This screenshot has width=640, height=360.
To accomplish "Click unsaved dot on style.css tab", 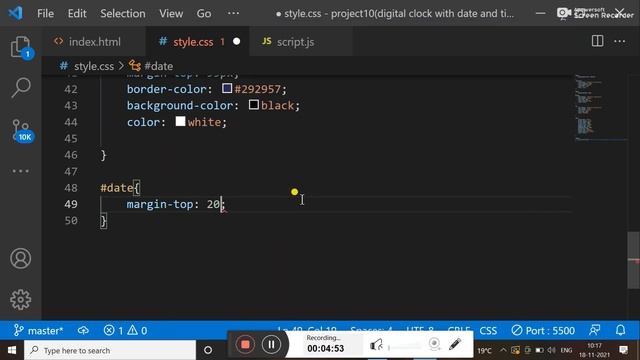I will point(236,42).
